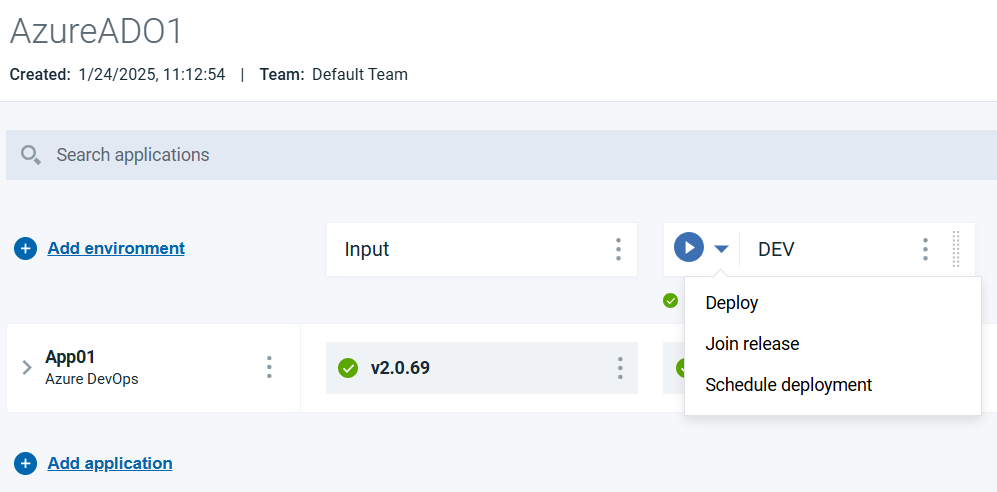
Task: Expand the App01 application row
Action: (x=27, y=368)
